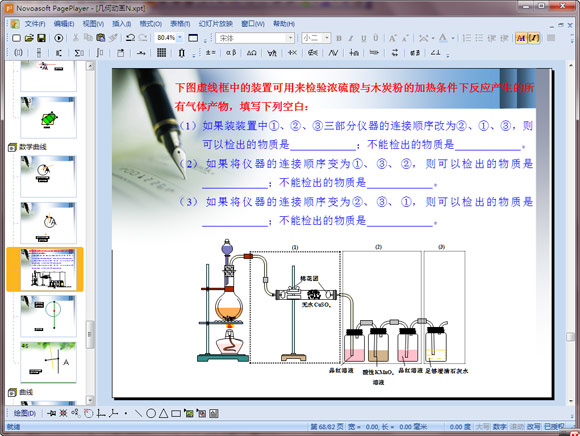The image size is (580, 436).
Task: Select the circle with angle slide thumbnail
Action: point(48,176)
